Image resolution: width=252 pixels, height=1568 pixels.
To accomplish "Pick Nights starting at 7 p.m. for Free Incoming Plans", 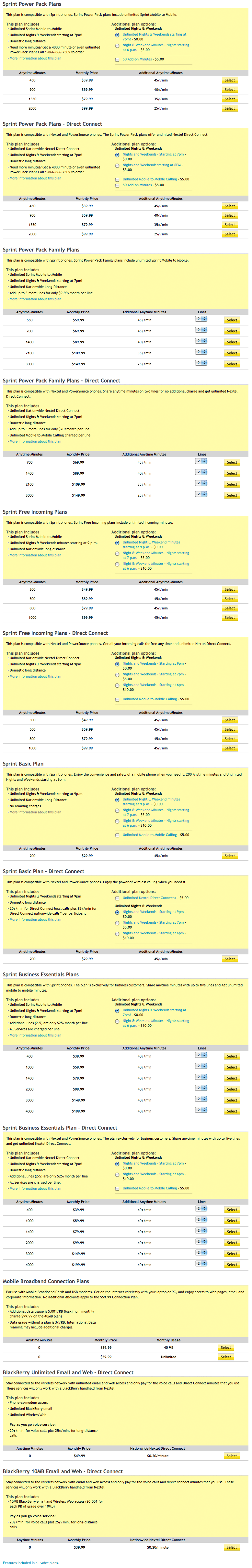I will tap(117, 554).
